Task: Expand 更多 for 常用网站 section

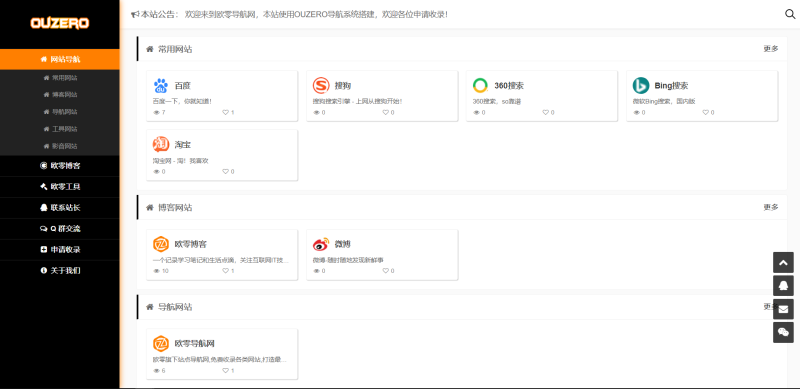Action: click(x=771, y=49)
